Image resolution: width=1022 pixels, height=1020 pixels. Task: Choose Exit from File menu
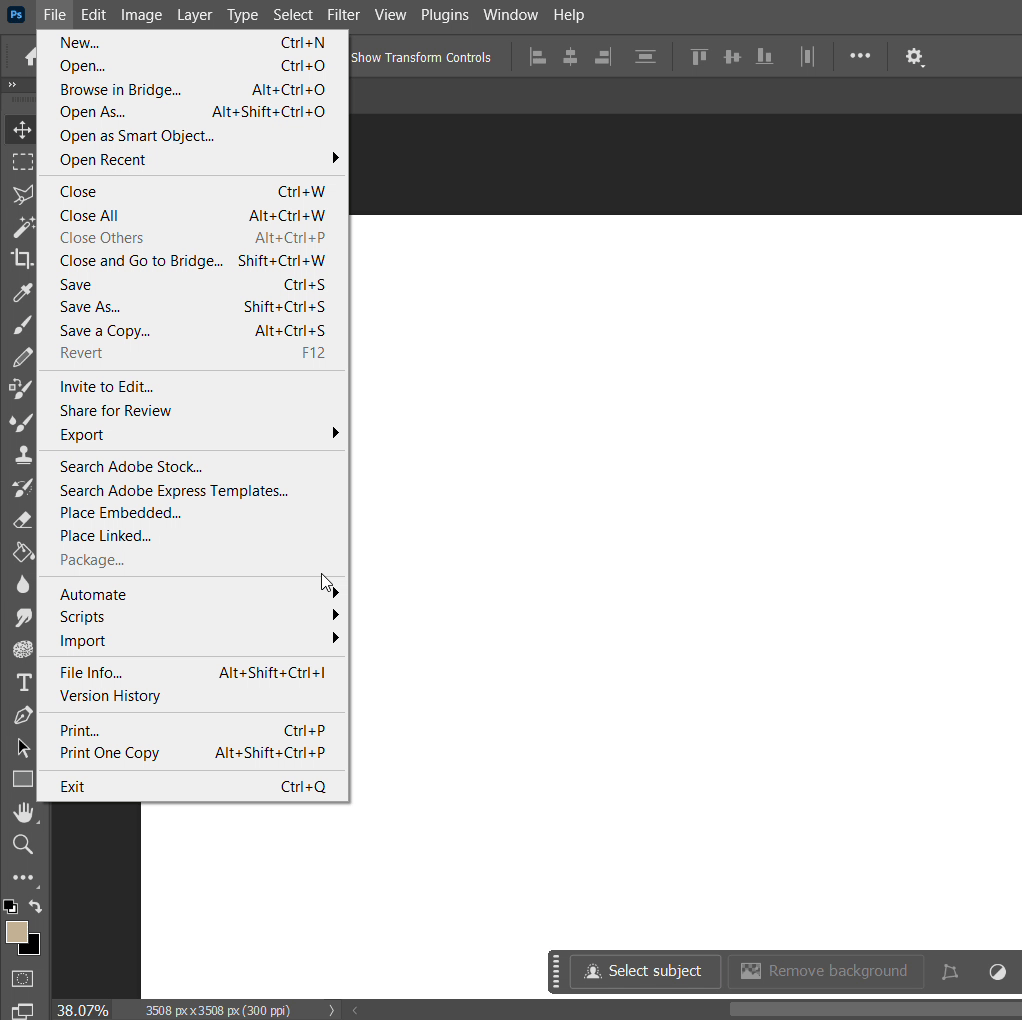point(192,787)
